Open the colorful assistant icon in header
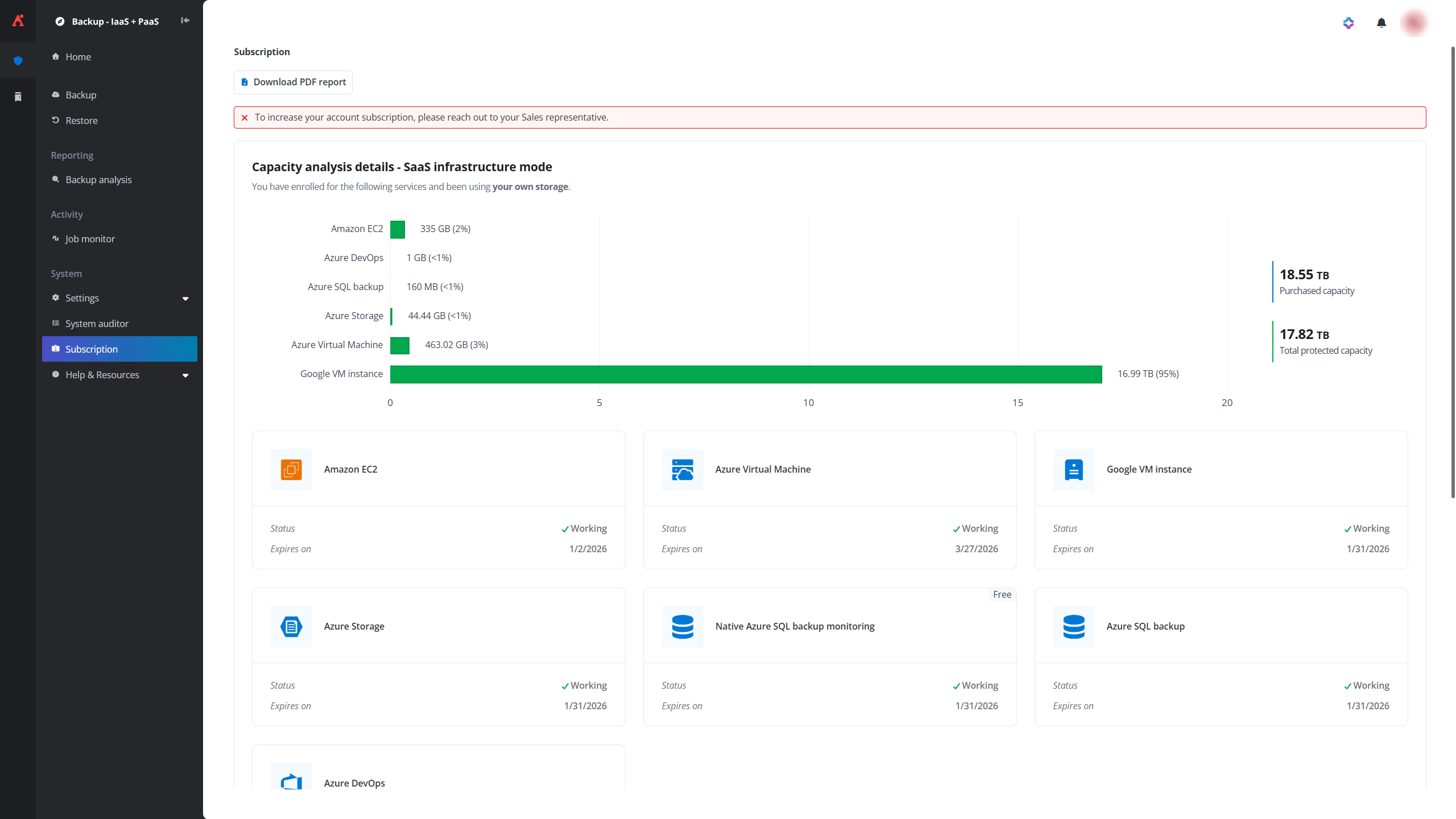This screenshot has height=819, width=1456. click(x=1349, y=23)
